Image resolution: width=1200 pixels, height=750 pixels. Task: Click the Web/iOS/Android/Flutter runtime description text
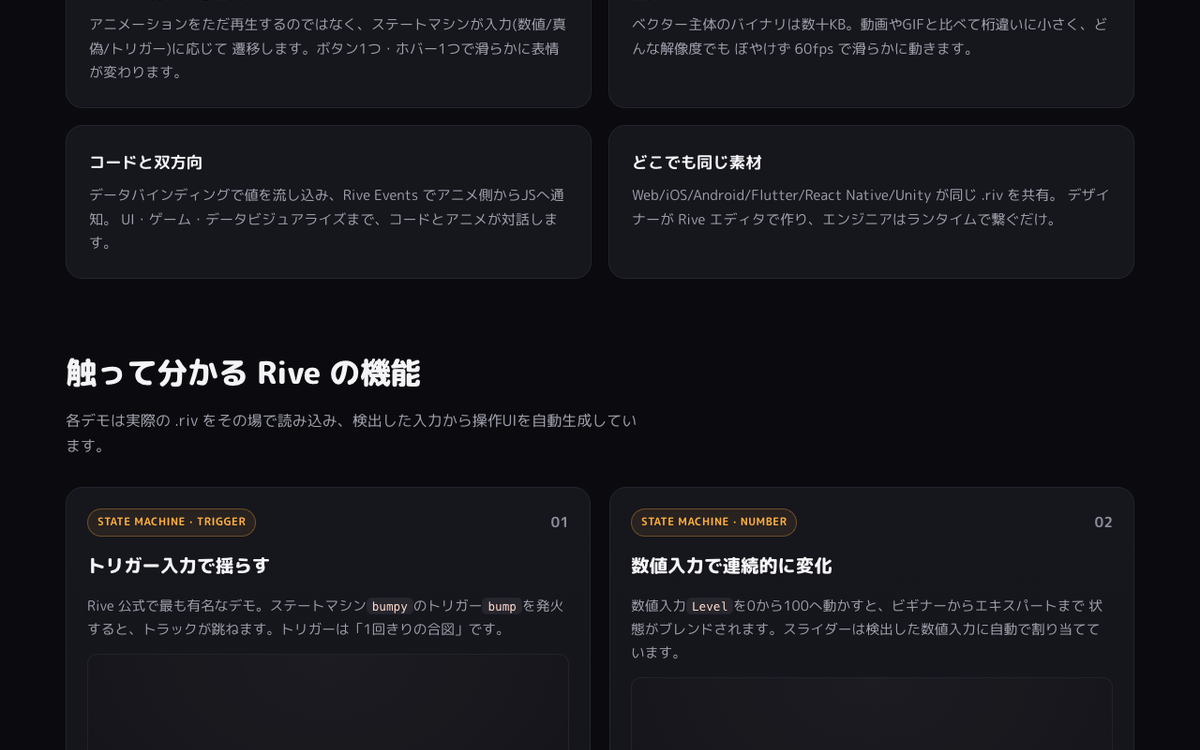pyautogui.click(x=871, y=206)
